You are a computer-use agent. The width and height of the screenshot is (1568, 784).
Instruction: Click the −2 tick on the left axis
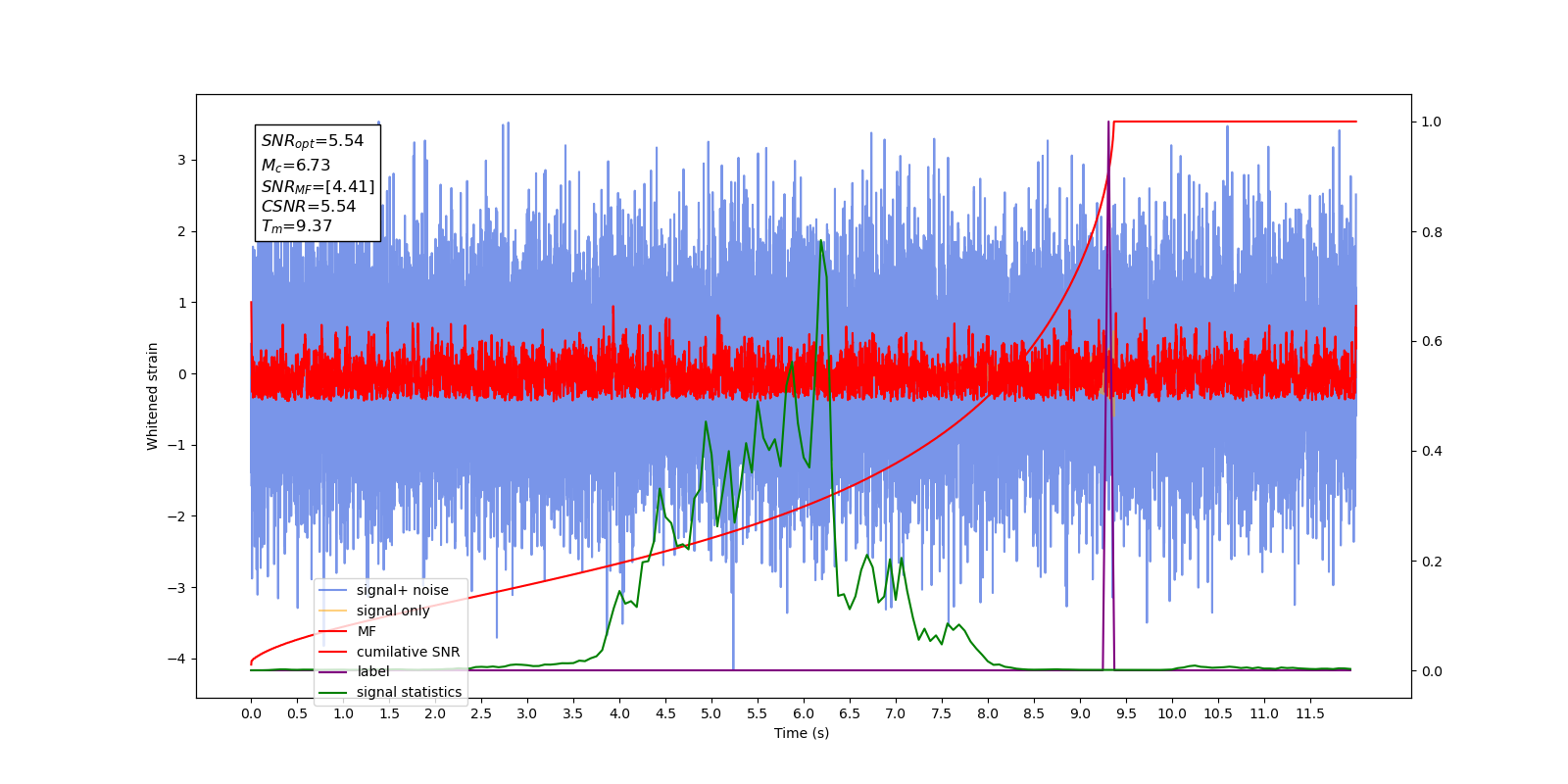(177, 516)
